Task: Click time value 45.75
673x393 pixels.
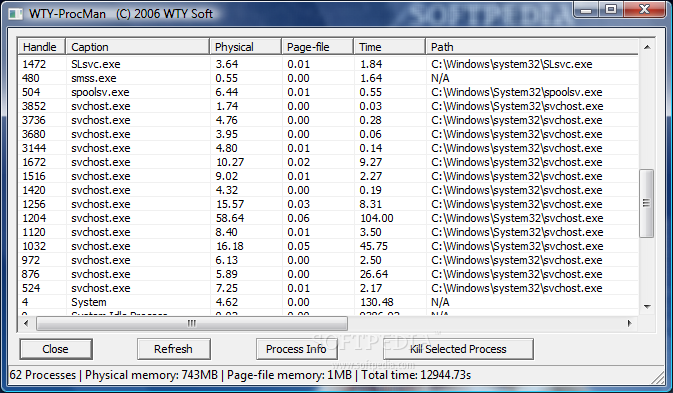Action: pos(373,246)
